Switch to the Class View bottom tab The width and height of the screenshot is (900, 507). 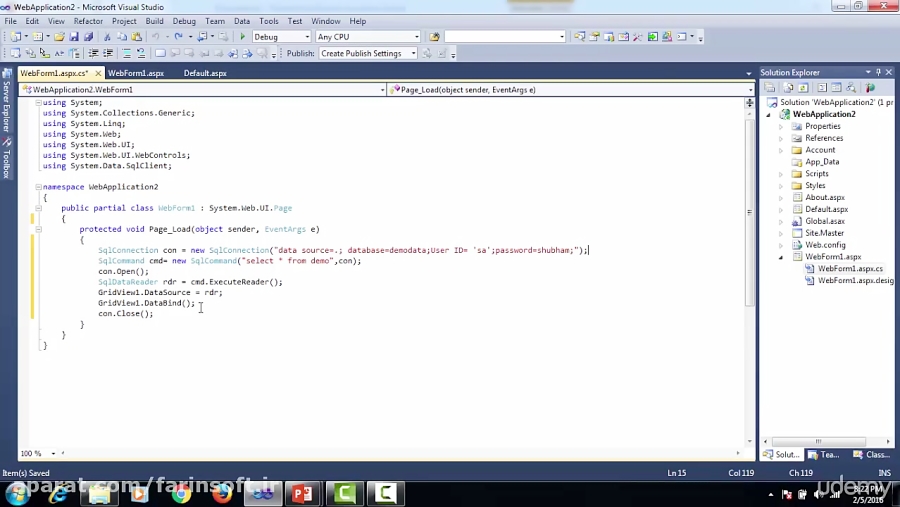(872, 455)
